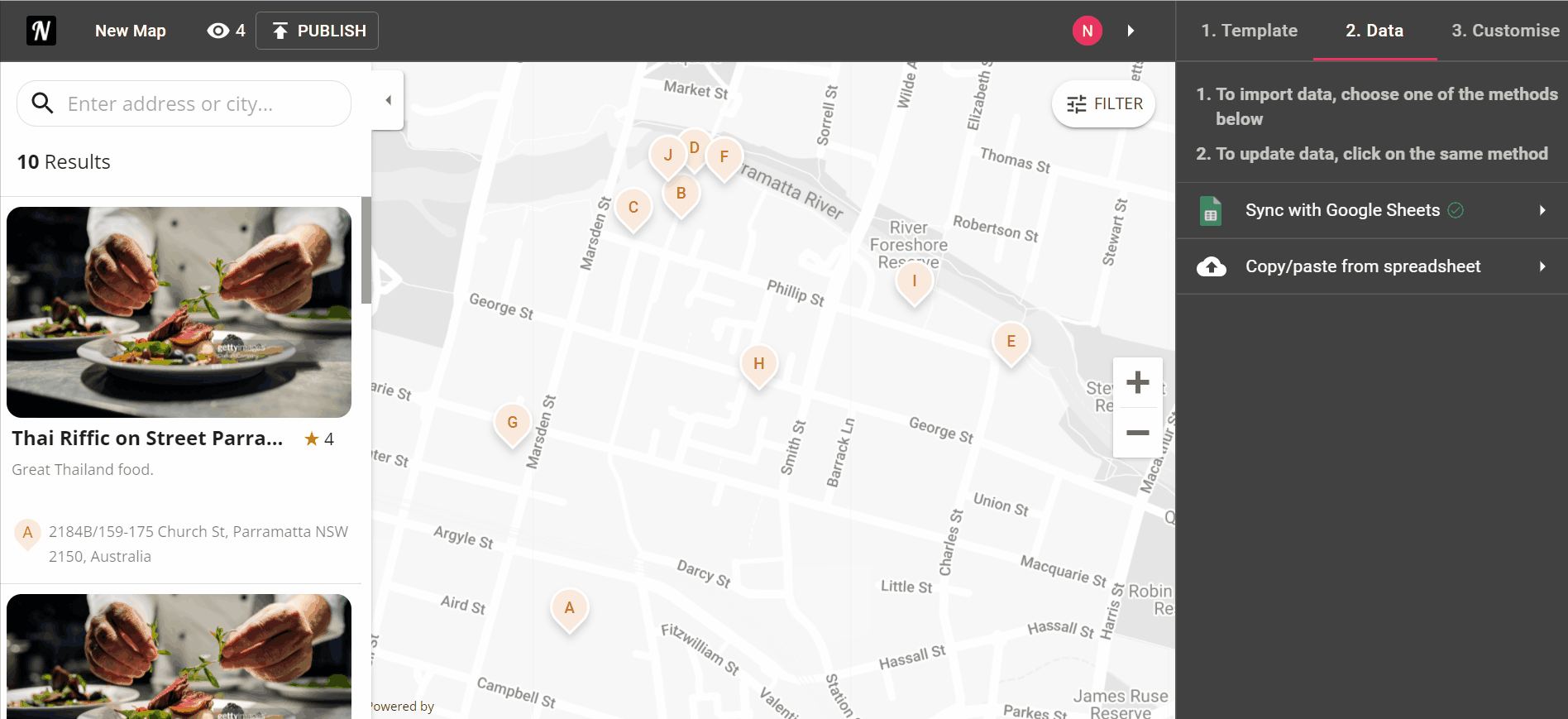Click the N app logo

point(41,31)
